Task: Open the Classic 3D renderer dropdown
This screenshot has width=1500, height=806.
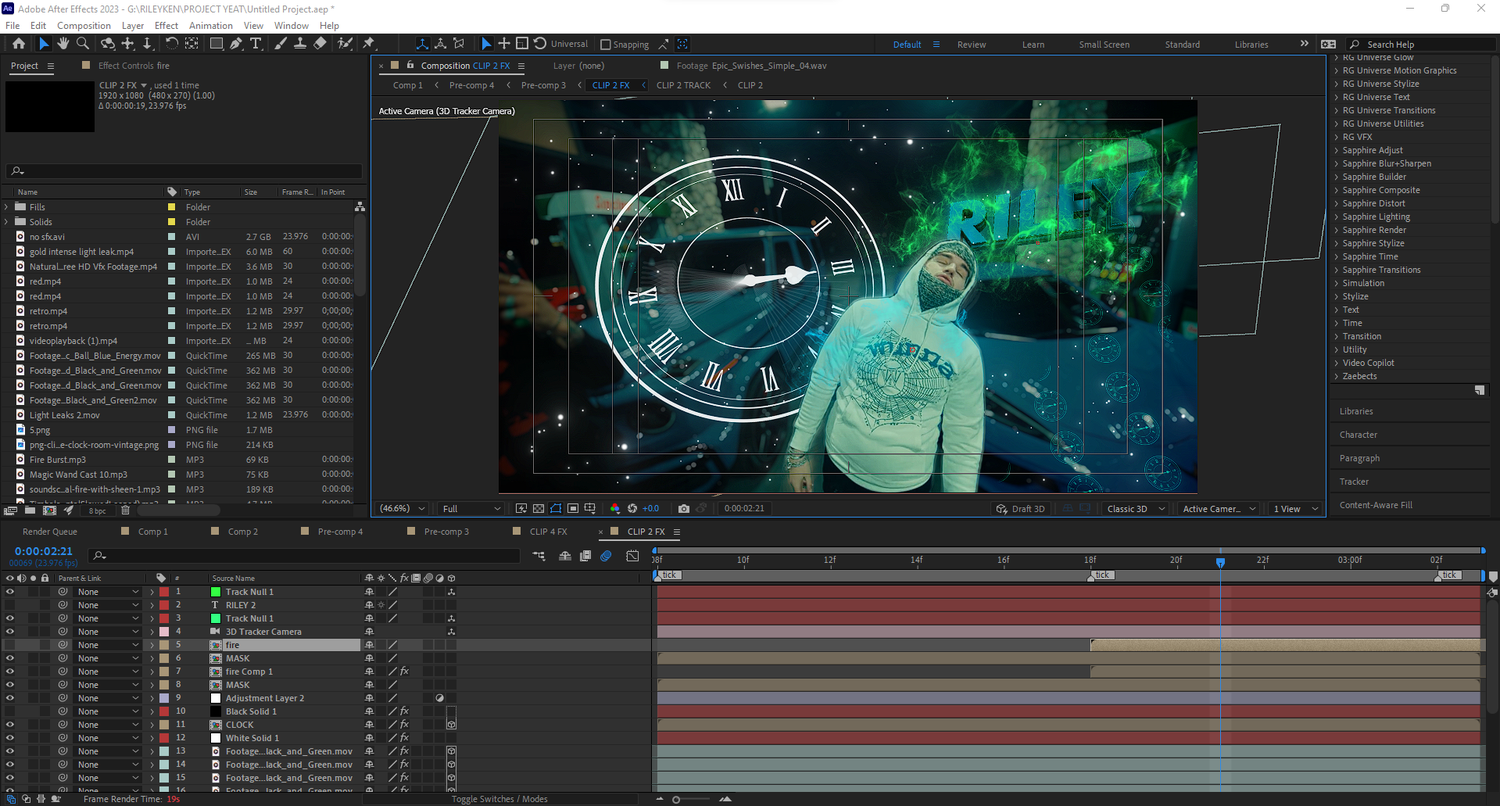Action: [1136, 509]
